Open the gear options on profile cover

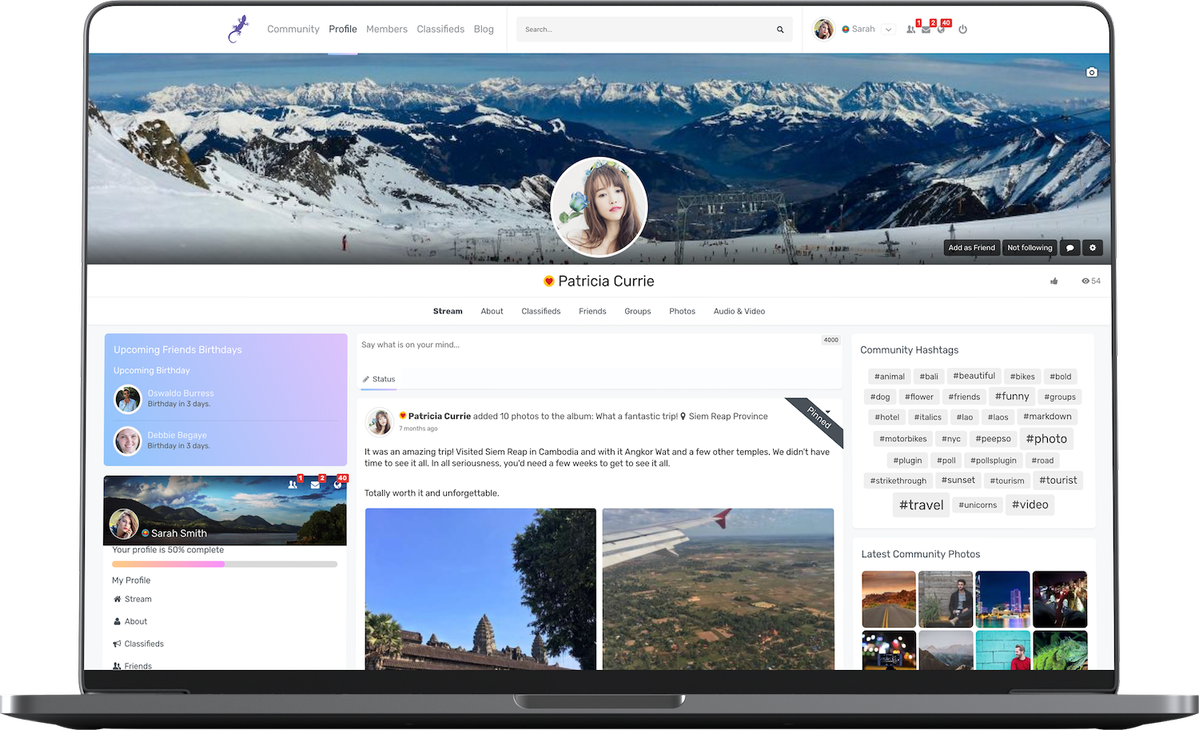[x=1093, y=248]
